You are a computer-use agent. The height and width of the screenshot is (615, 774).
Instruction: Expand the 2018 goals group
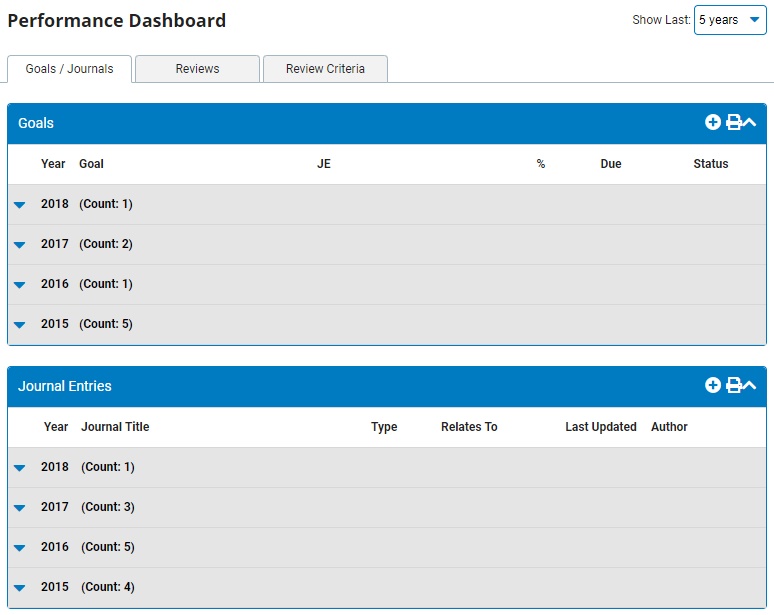19,205
